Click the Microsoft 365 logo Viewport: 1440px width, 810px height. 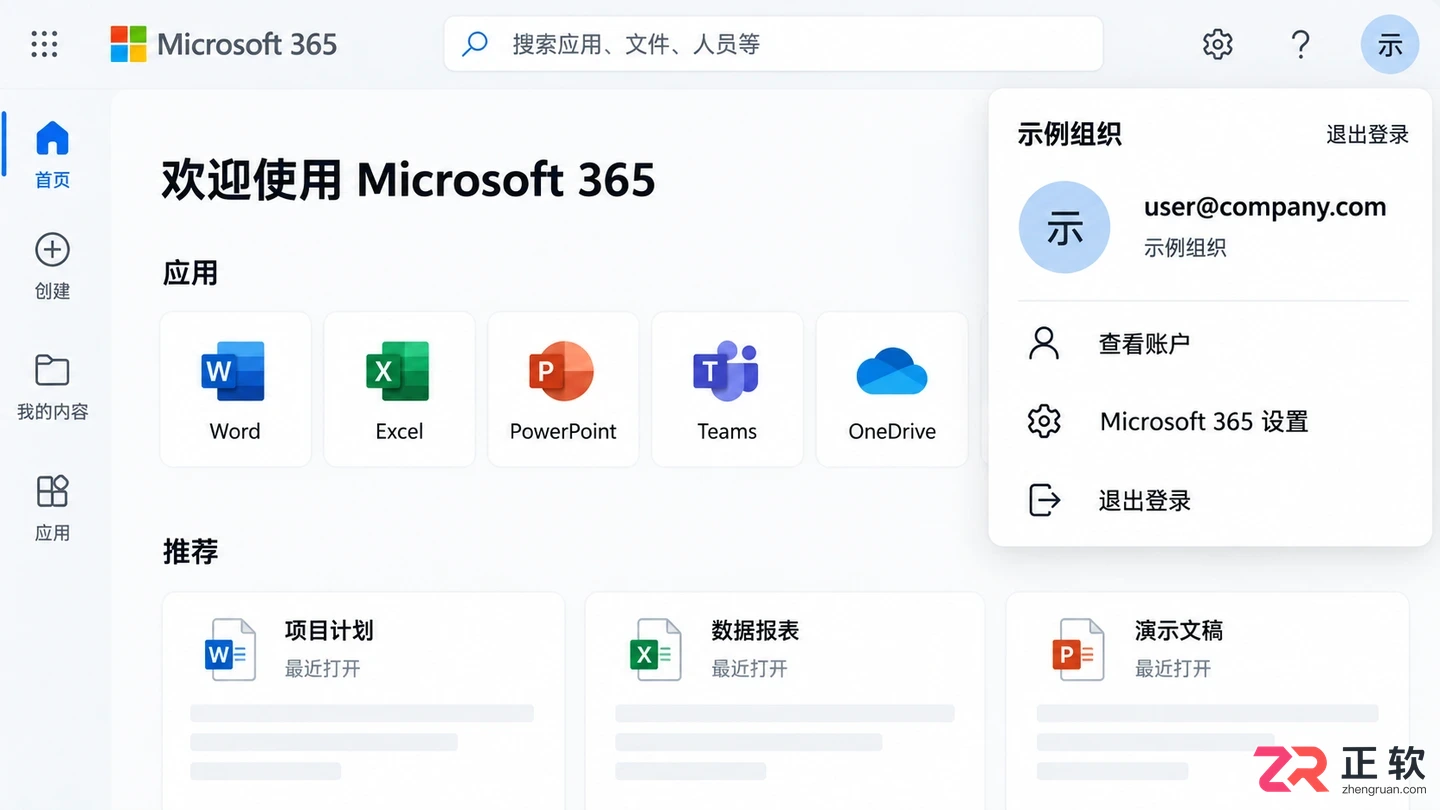(224, 44)
